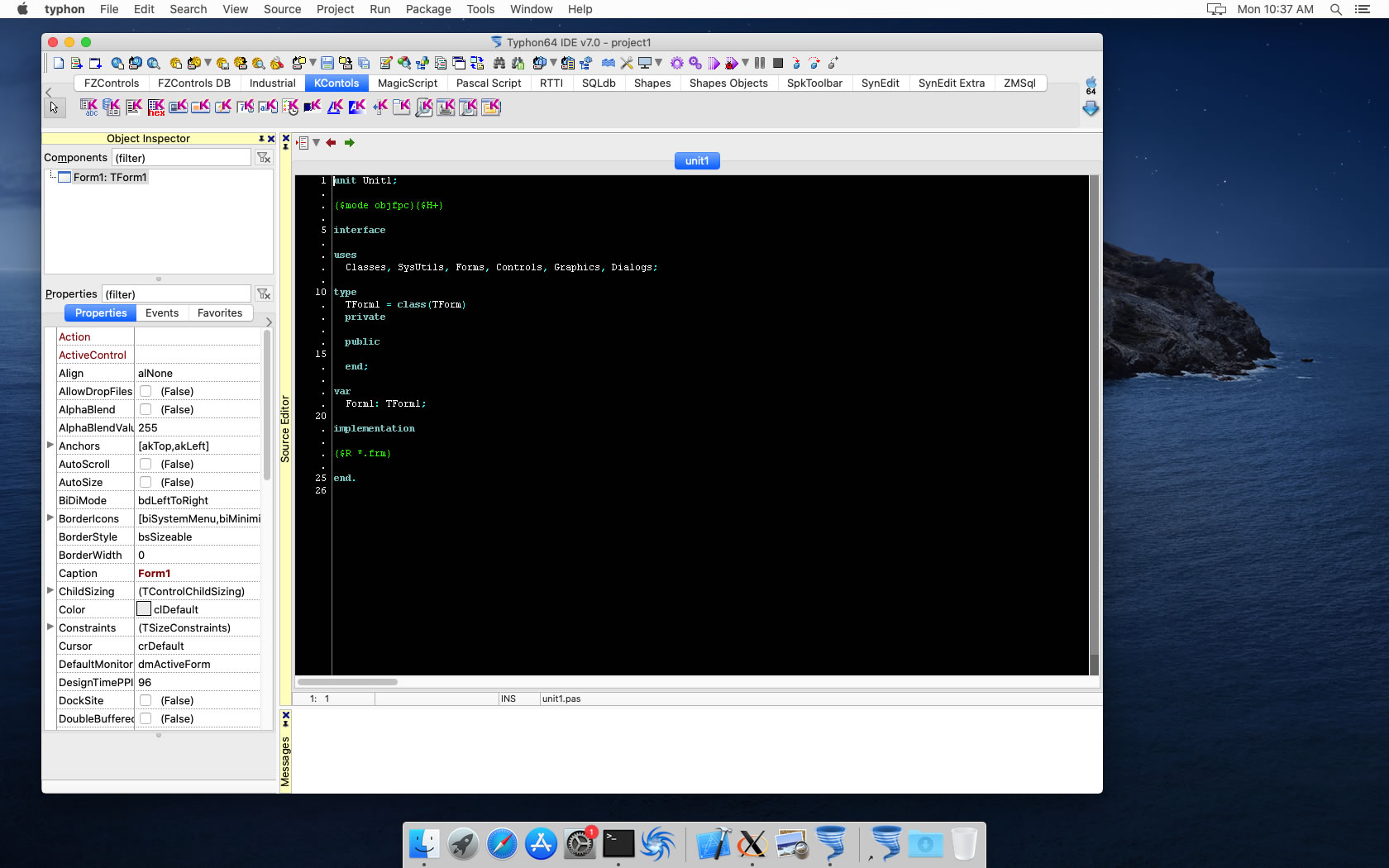Click the components filter input field

coord(181,157)
